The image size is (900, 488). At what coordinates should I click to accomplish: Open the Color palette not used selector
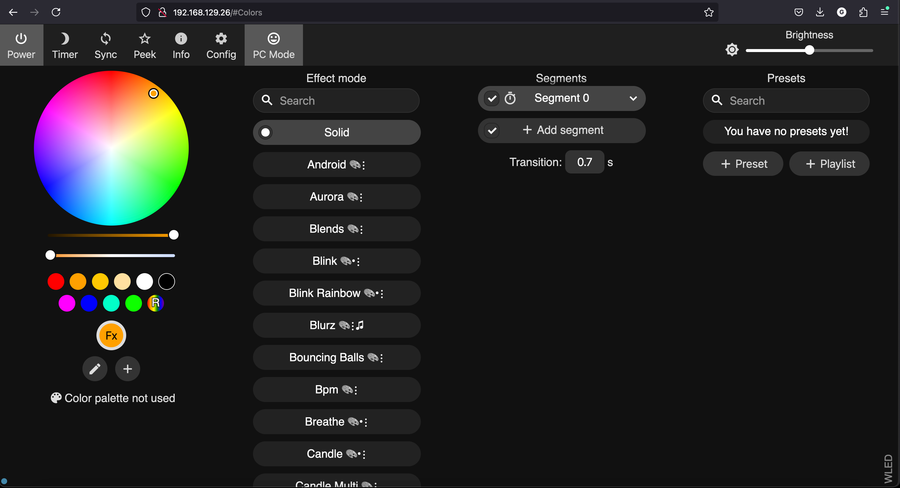click(113, 398)
